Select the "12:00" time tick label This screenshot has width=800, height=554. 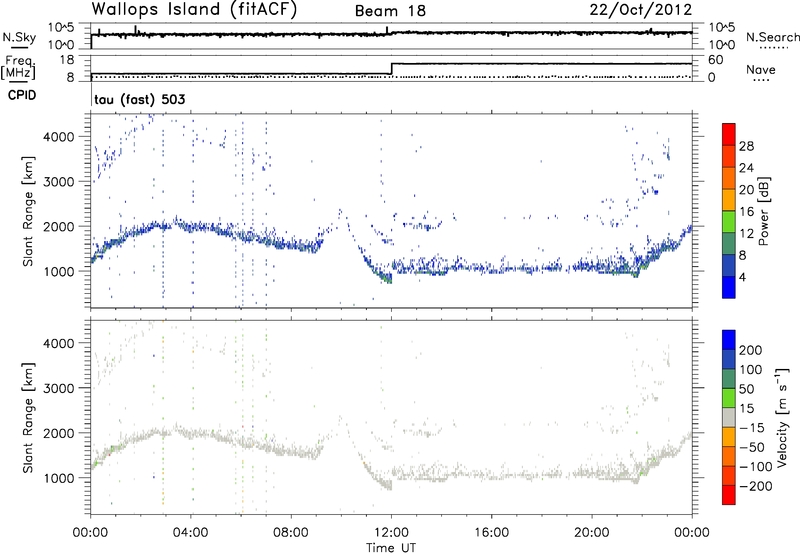pyautogui.click(x=391, y=533)
